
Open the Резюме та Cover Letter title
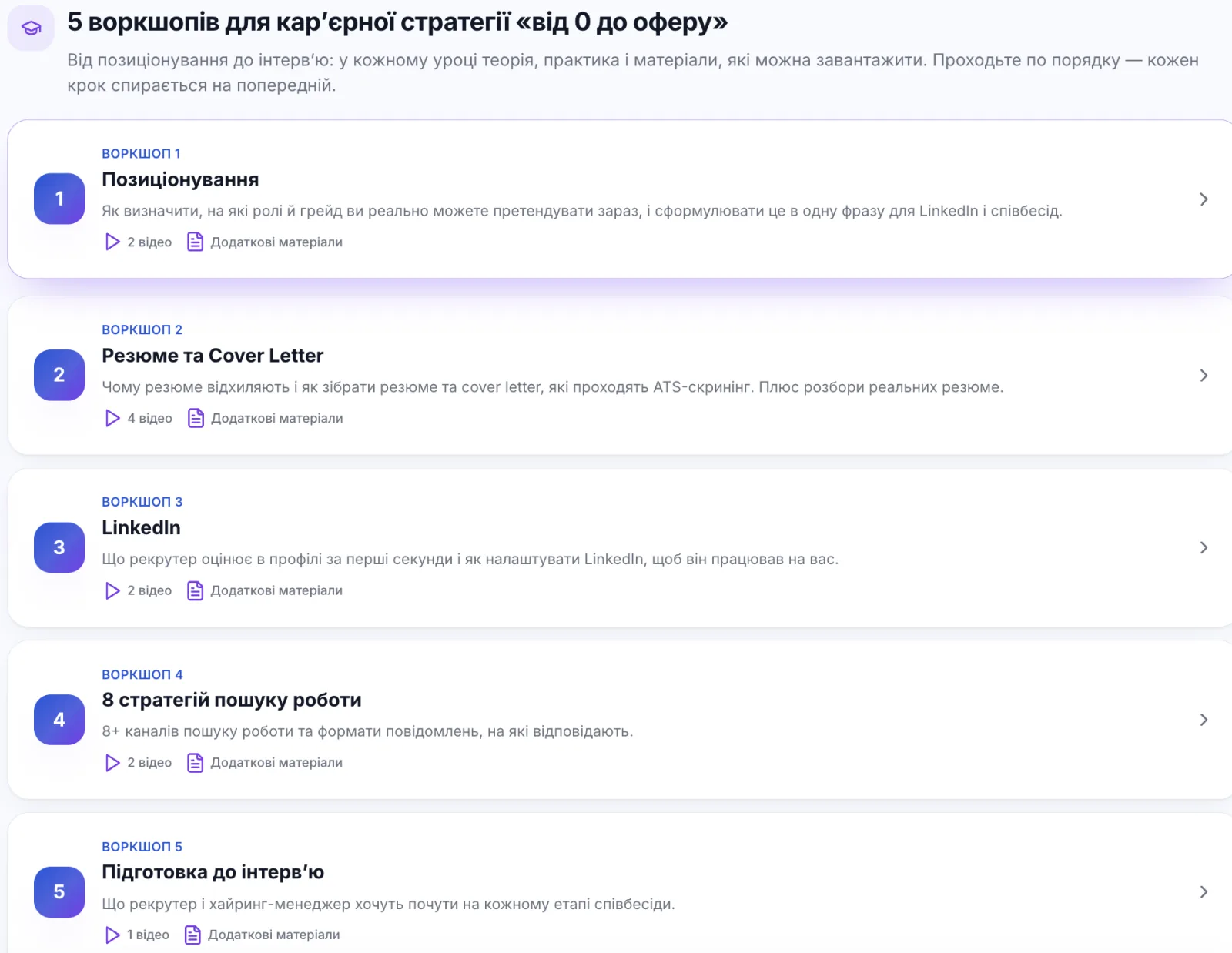213,356
